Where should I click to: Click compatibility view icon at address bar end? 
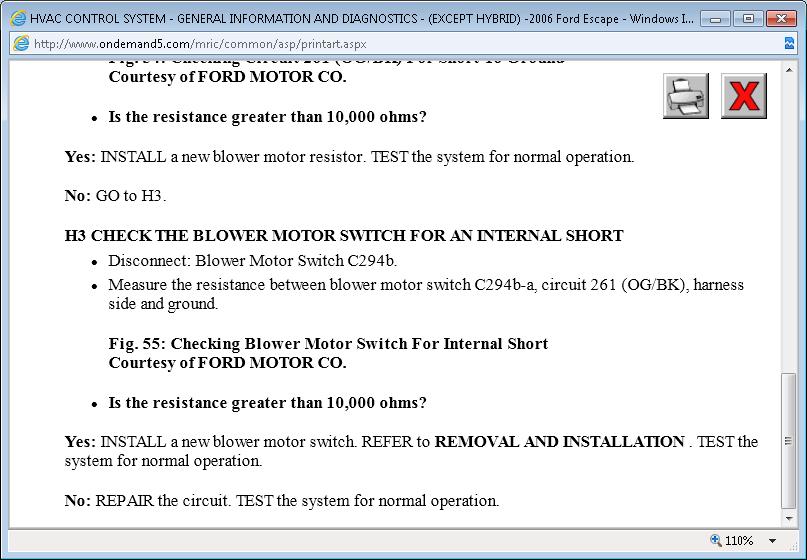(789, 43)
